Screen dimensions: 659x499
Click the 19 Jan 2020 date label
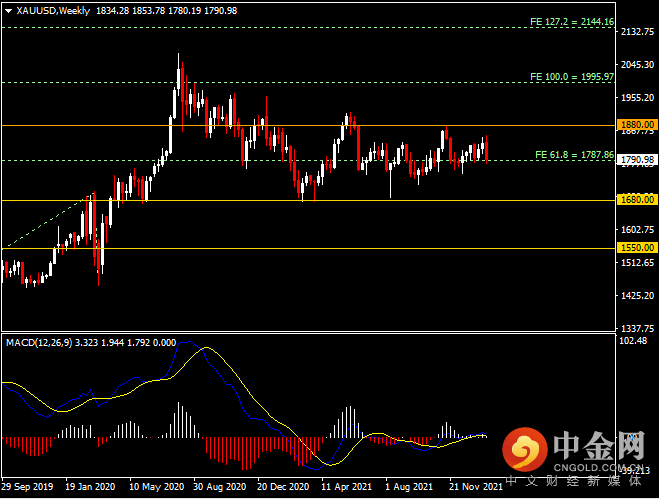pos(90,487)
